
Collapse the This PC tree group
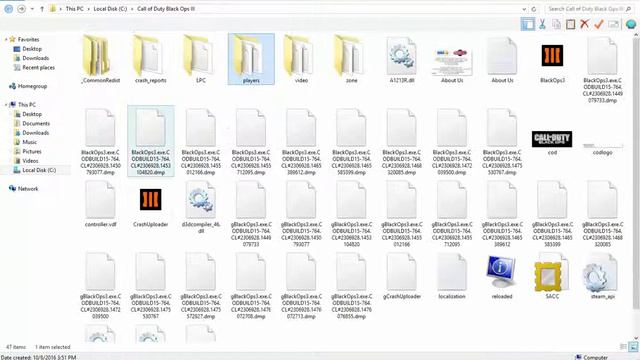(x=6, y=105)
